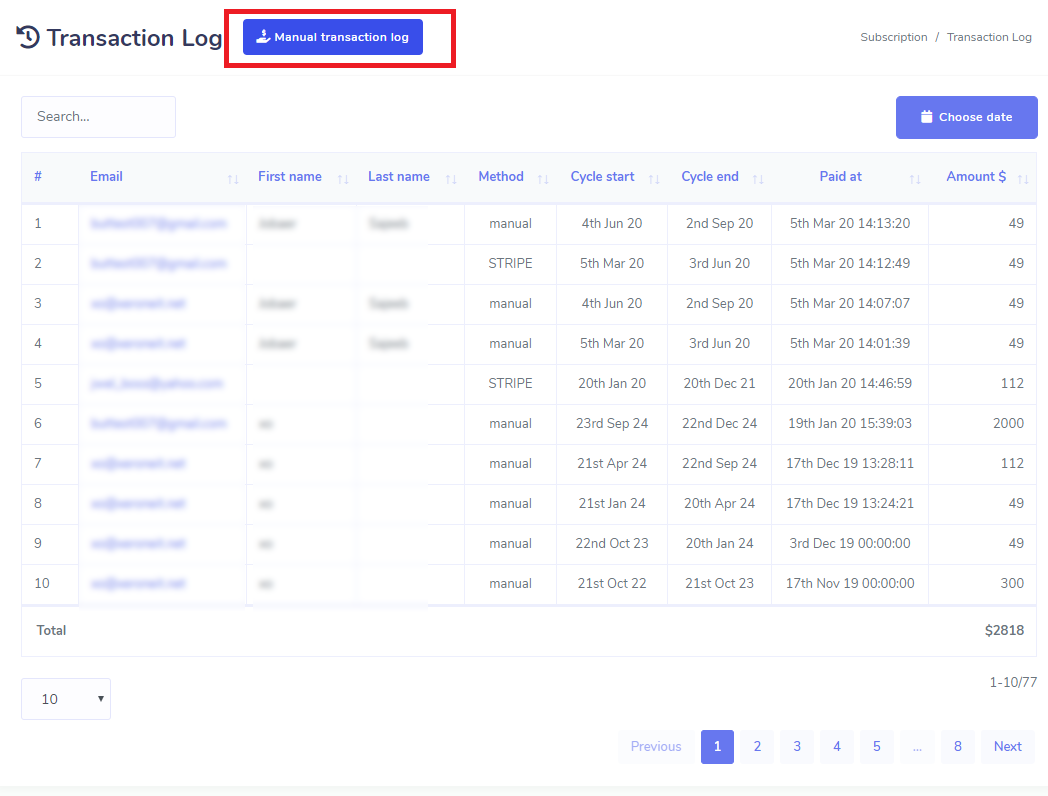Focus the Search input field
1048x796 pixels.
tap(98, 117)
